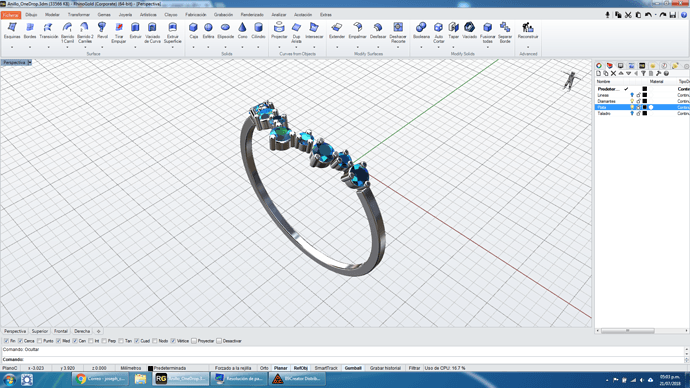Open the help question mark icon
690x388 pixels.
[684, 15]
